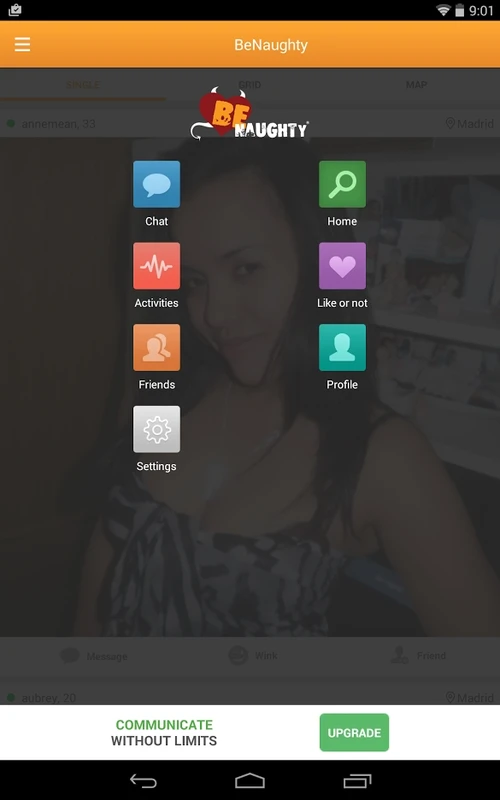Toggle the hamburger menu icon

click(22, 45)
